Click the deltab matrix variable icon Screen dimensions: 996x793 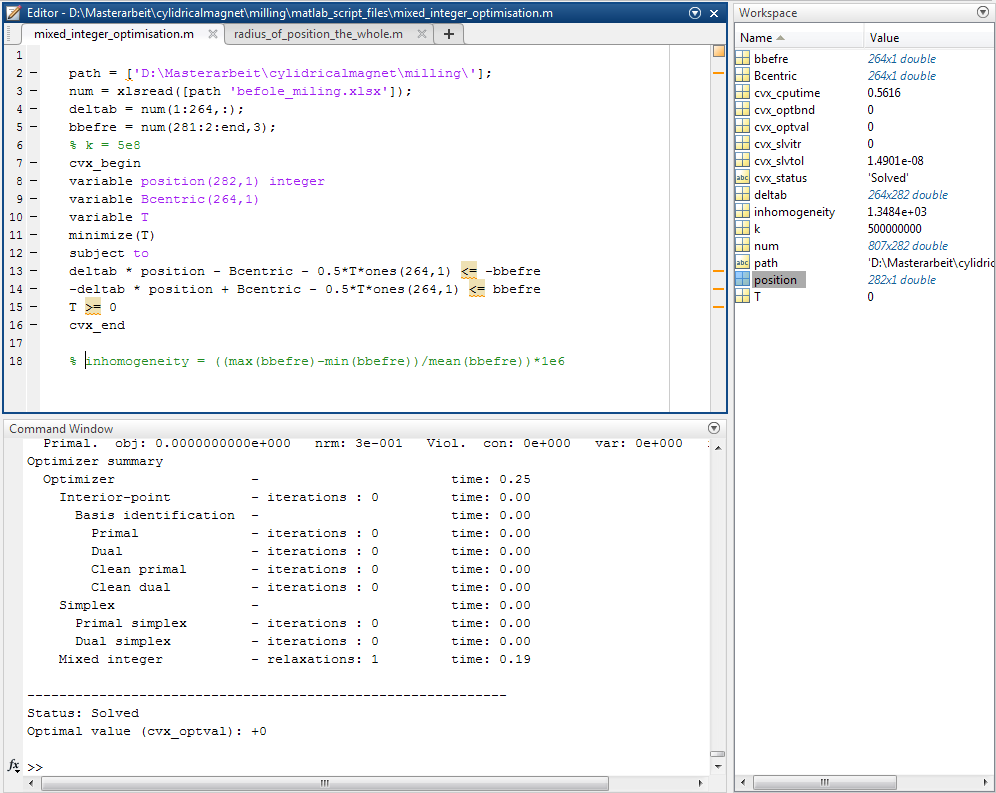[743, 194]
